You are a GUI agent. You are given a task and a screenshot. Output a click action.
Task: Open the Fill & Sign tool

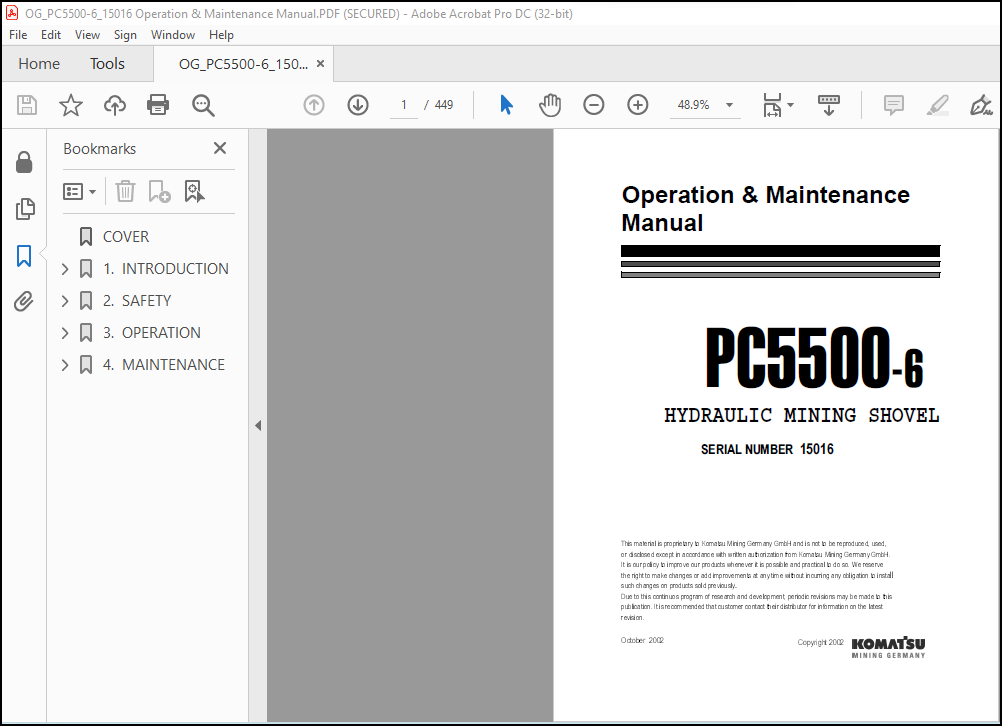(981, 105)
